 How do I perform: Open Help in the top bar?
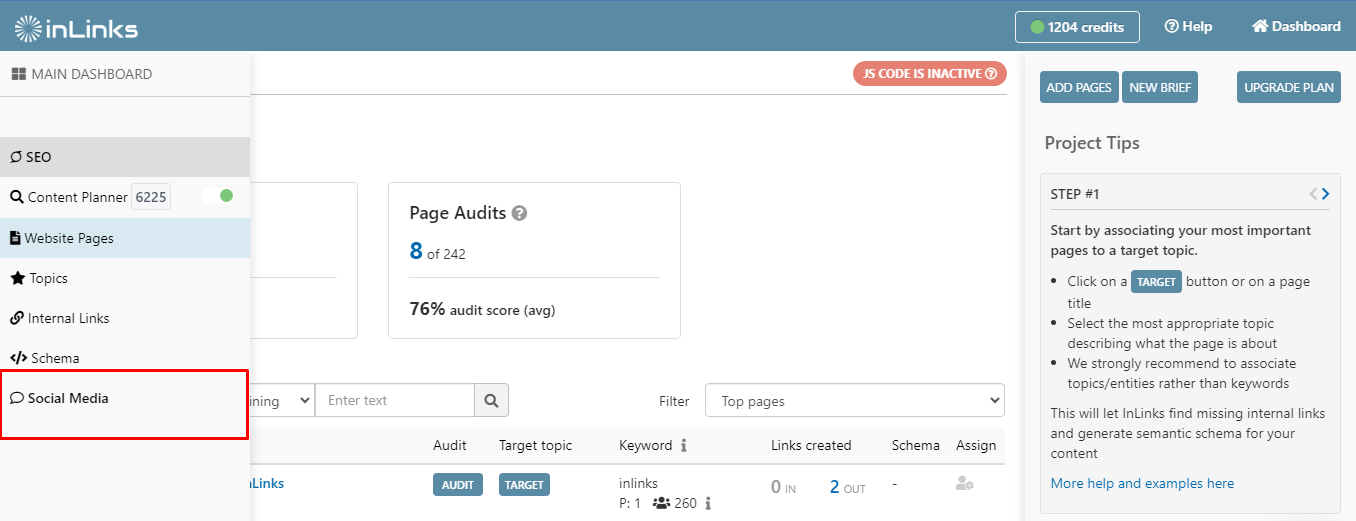tap(1188, 27)
